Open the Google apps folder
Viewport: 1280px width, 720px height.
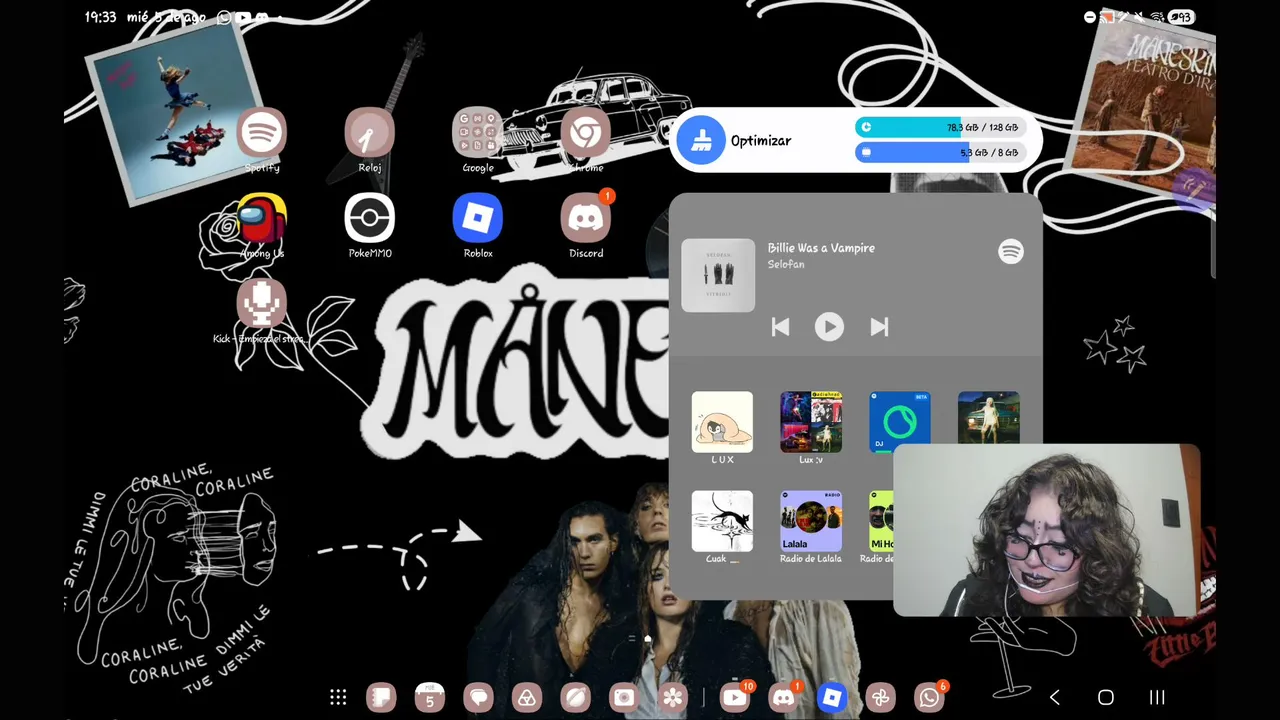478,133
